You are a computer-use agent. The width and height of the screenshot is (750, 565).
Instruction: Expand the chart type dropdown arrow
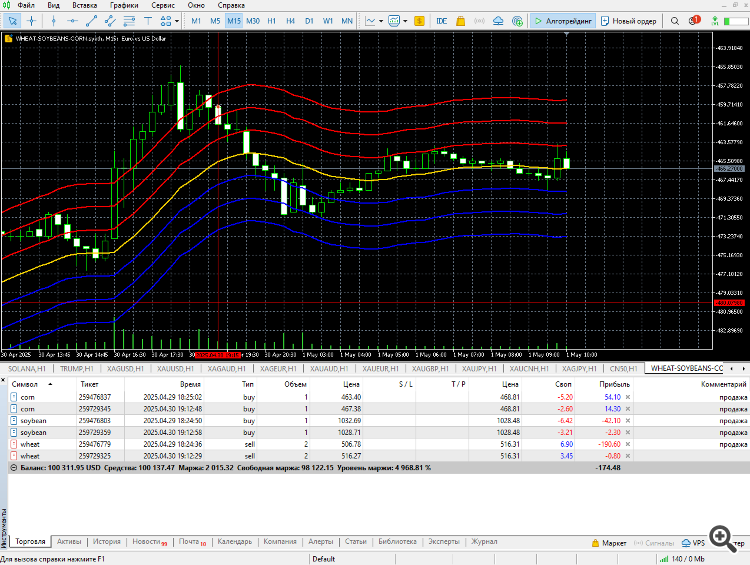(381, 21)
